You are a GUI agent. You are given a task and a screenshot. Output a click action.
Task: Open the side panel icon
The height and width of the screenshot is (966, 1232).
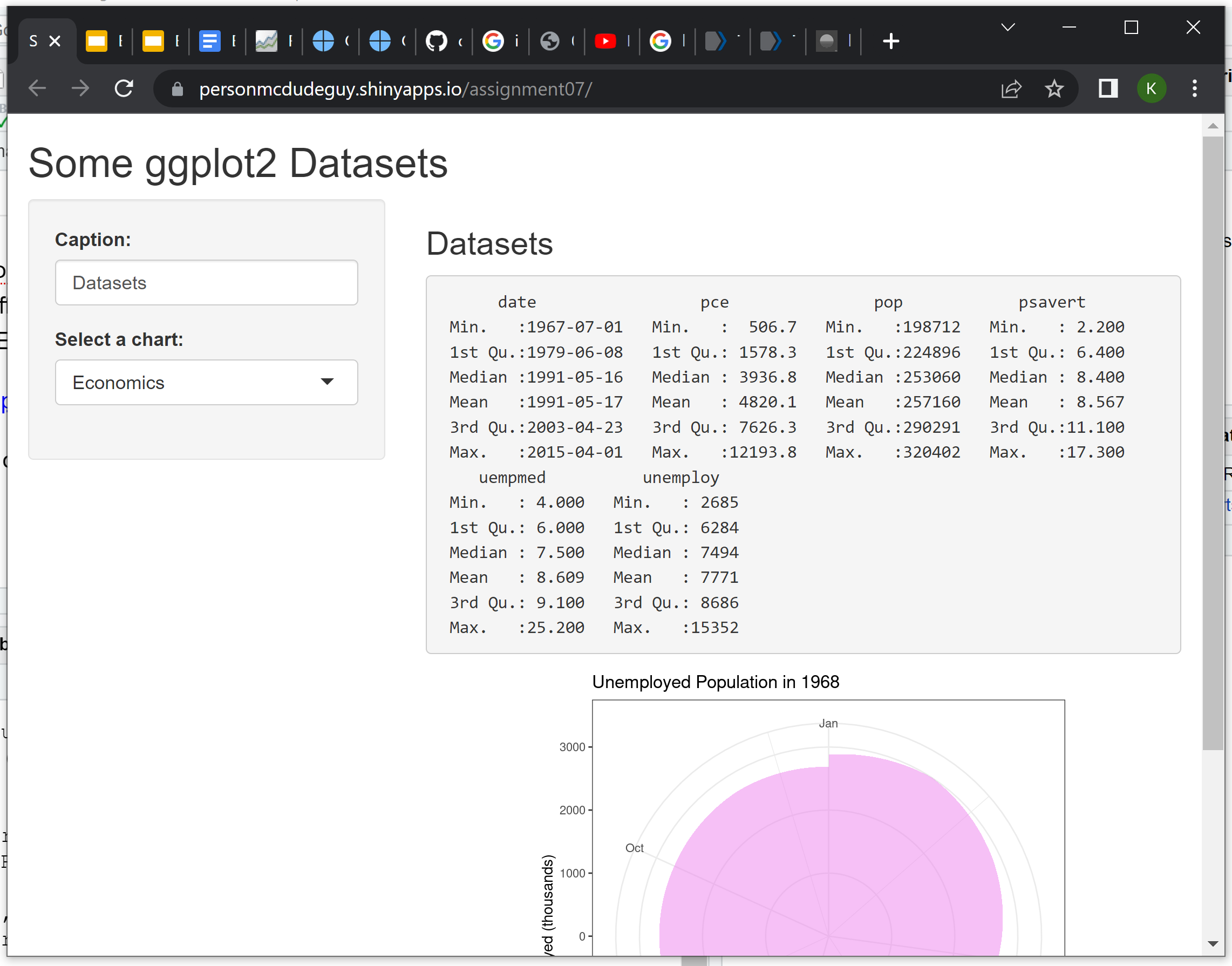(x=1107, y=88)
